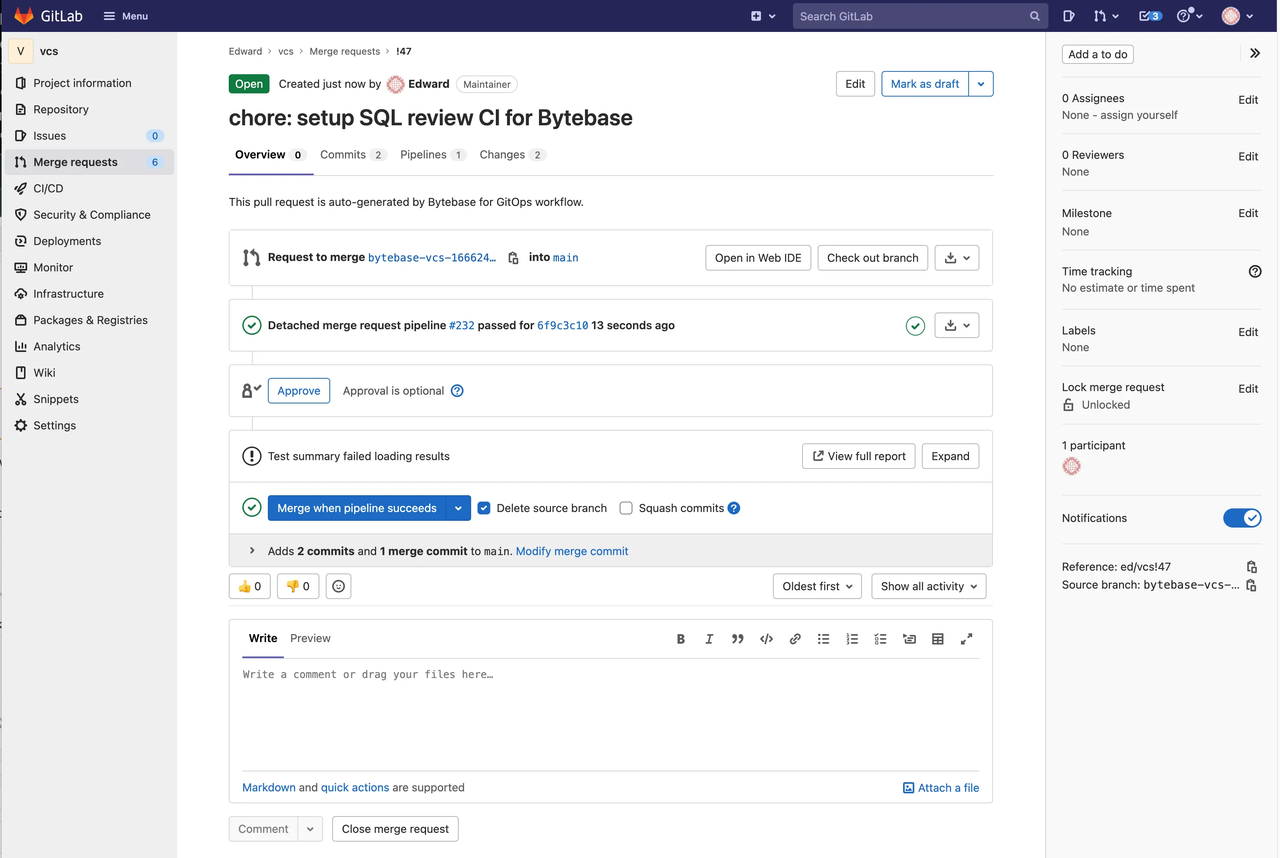Expand the Adds 2 commits section

pyautogui.click(x=250, y=550)
